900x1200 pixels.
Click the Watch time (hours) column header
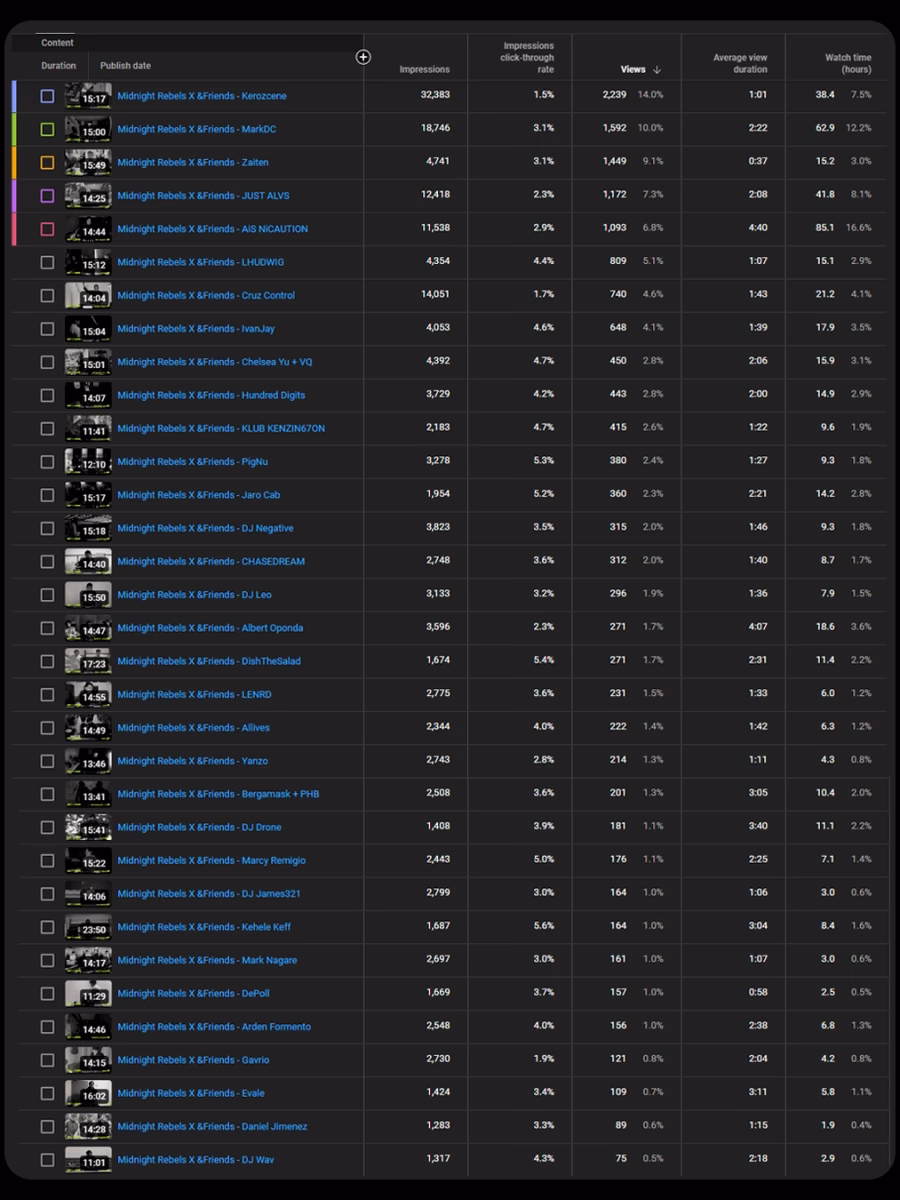847,64
